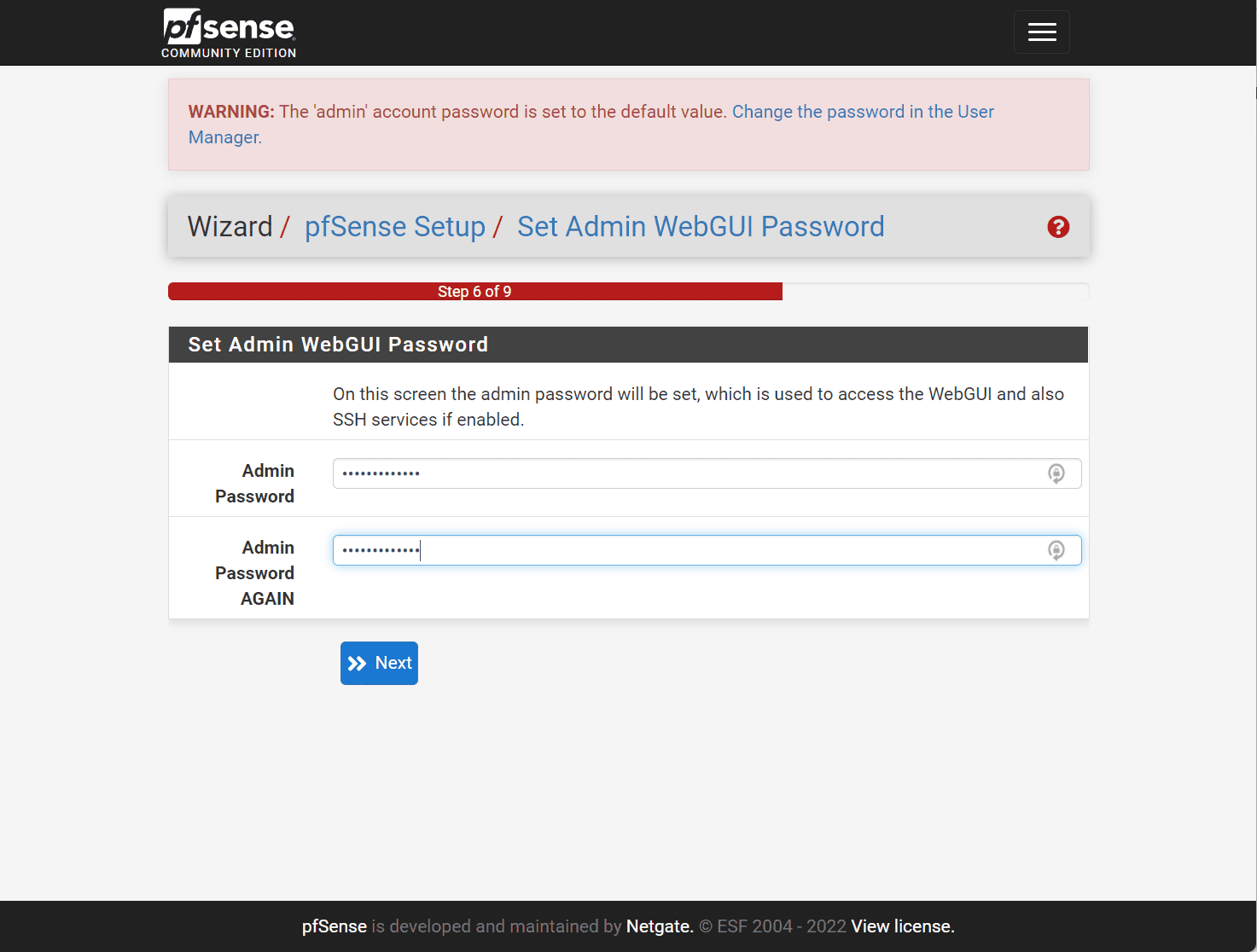Click the key icon in Password AGAIN field

pos(1056,550)
